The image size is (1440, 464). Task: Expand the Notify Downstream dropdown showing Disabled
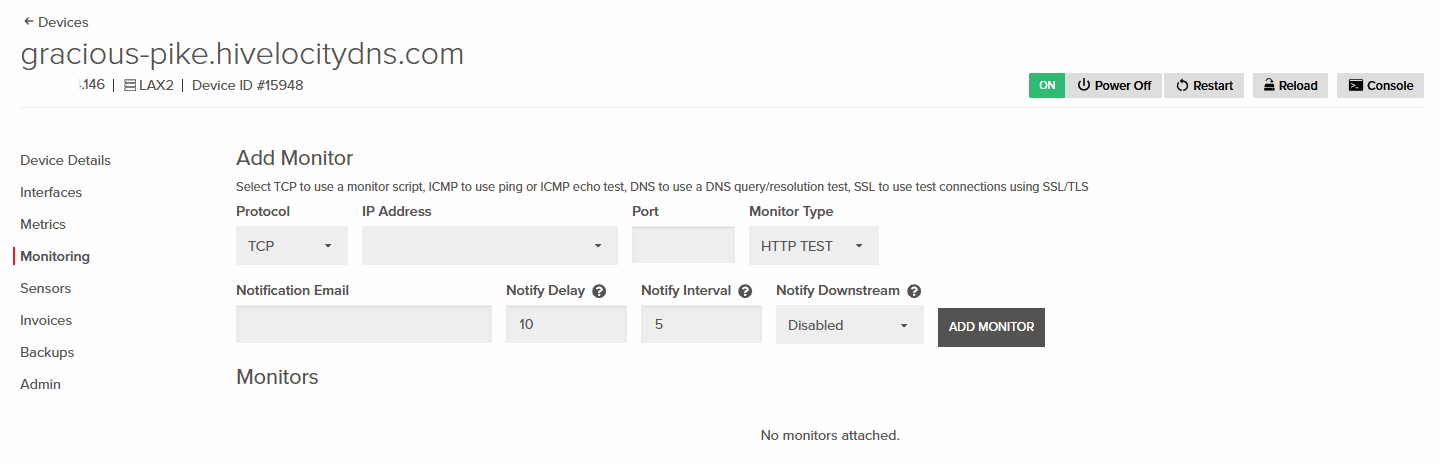(x=849, y=325)
